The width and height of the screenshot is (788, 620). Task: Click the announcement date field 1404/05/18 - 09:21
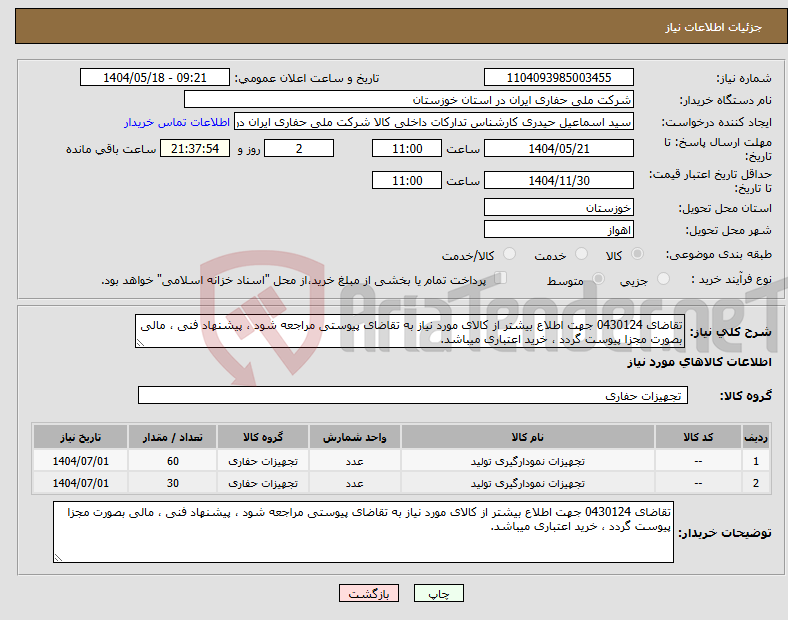155,77
